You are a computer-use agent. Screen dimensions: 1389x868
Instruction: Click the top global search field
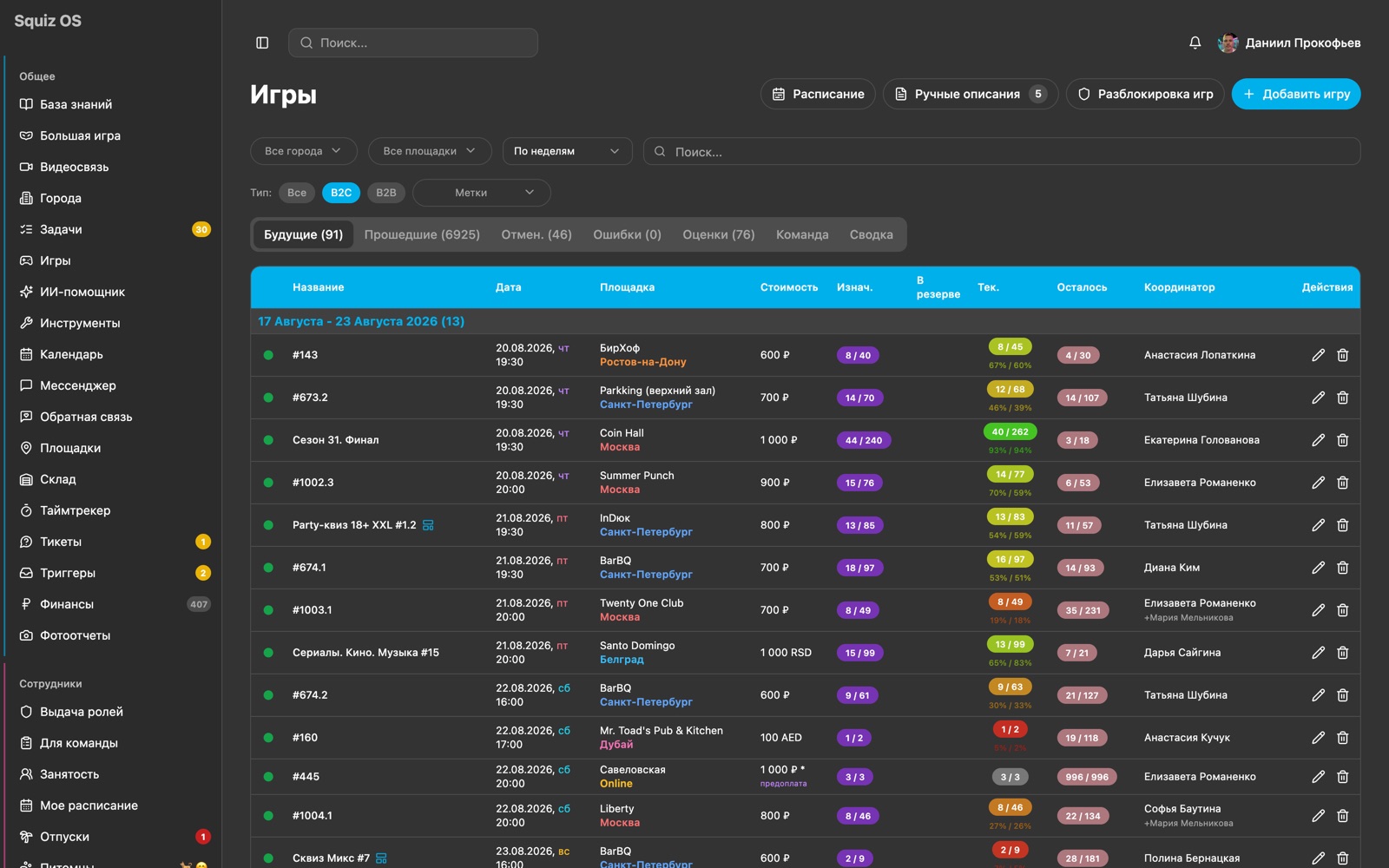[x=413, y=43]
